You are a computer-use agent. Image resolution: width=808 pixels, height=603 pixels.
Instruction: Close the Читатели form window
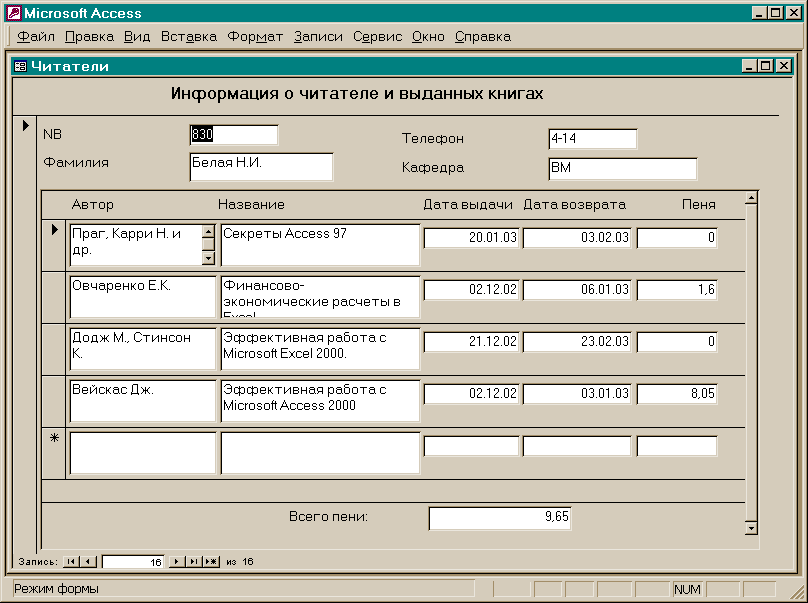[784, 66]
